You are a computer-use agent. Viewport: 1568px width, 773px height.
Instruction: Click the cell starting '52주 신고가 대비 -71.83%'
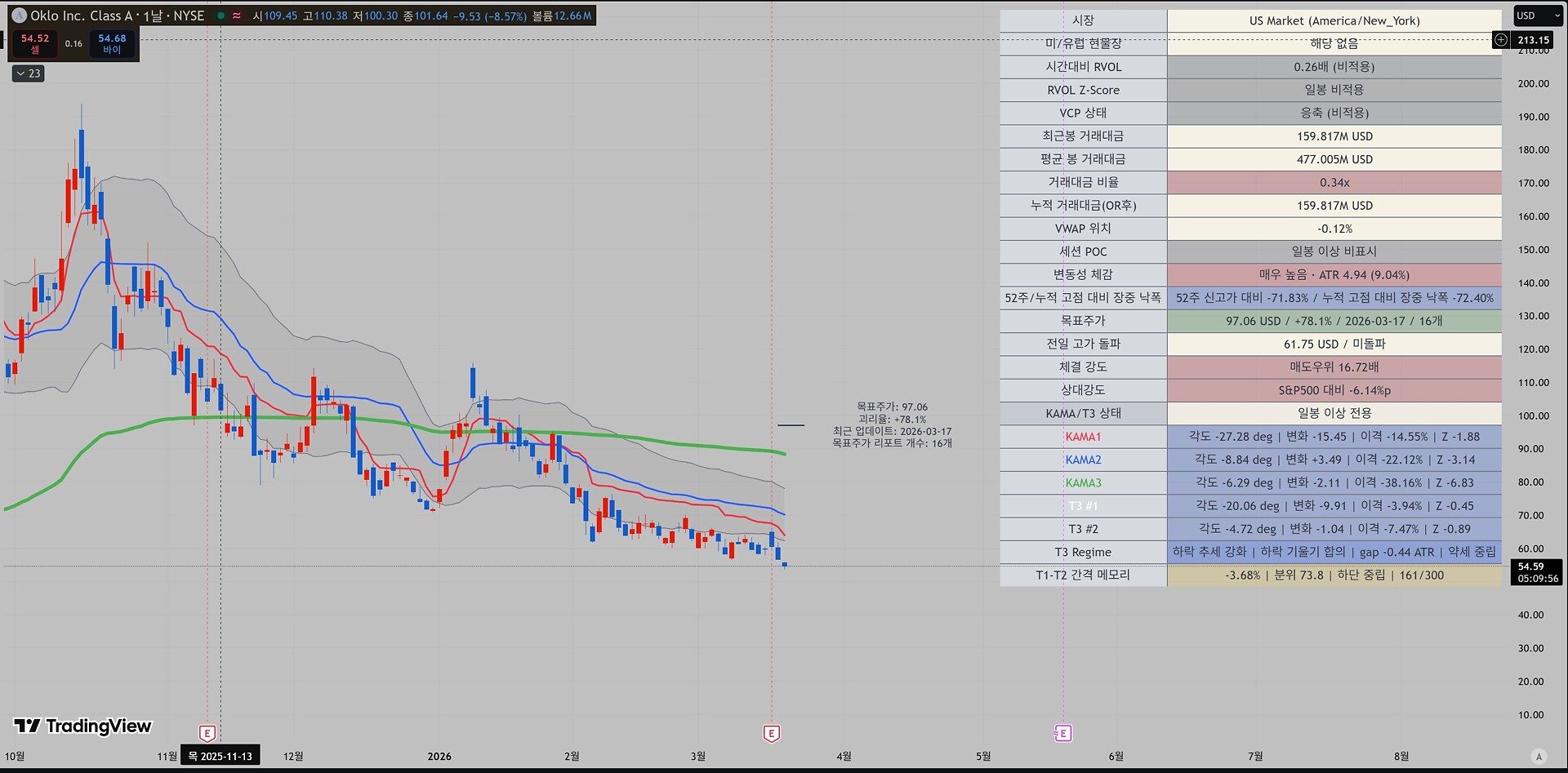point(1334,298)
